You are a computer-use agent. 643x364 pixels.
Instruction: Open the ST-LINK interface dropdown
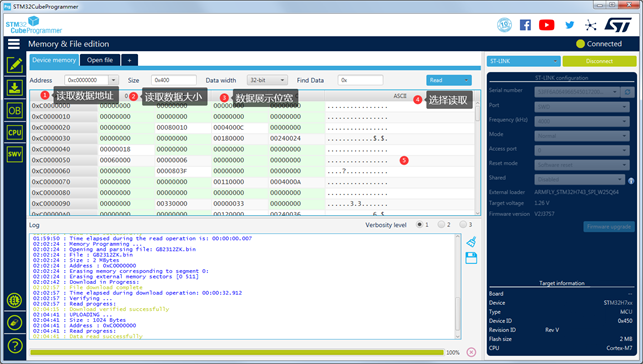click(x=523, y=61)
